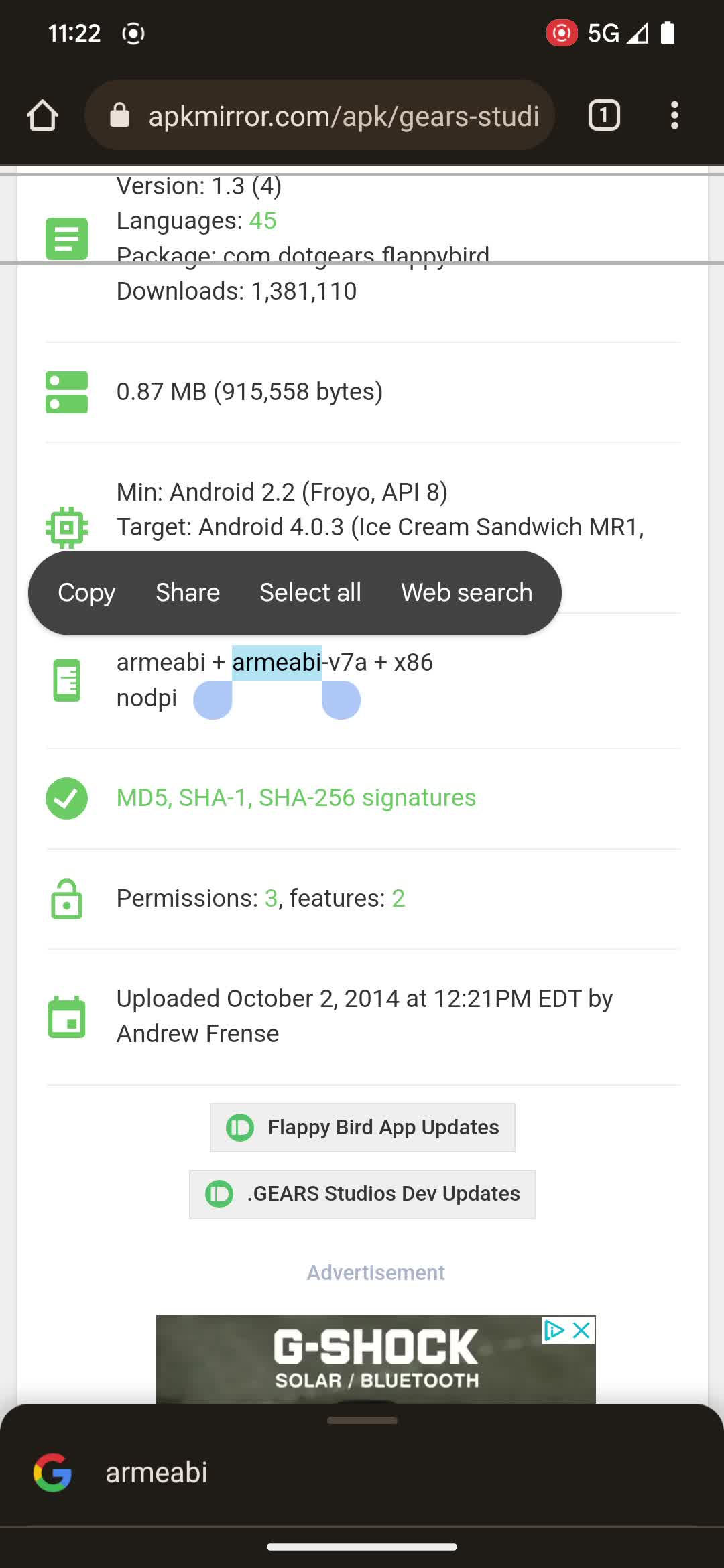Viewport: 724px width, 1568px height.
Task: Tap the features count 2 link
Action: click(x=398, y=899)
